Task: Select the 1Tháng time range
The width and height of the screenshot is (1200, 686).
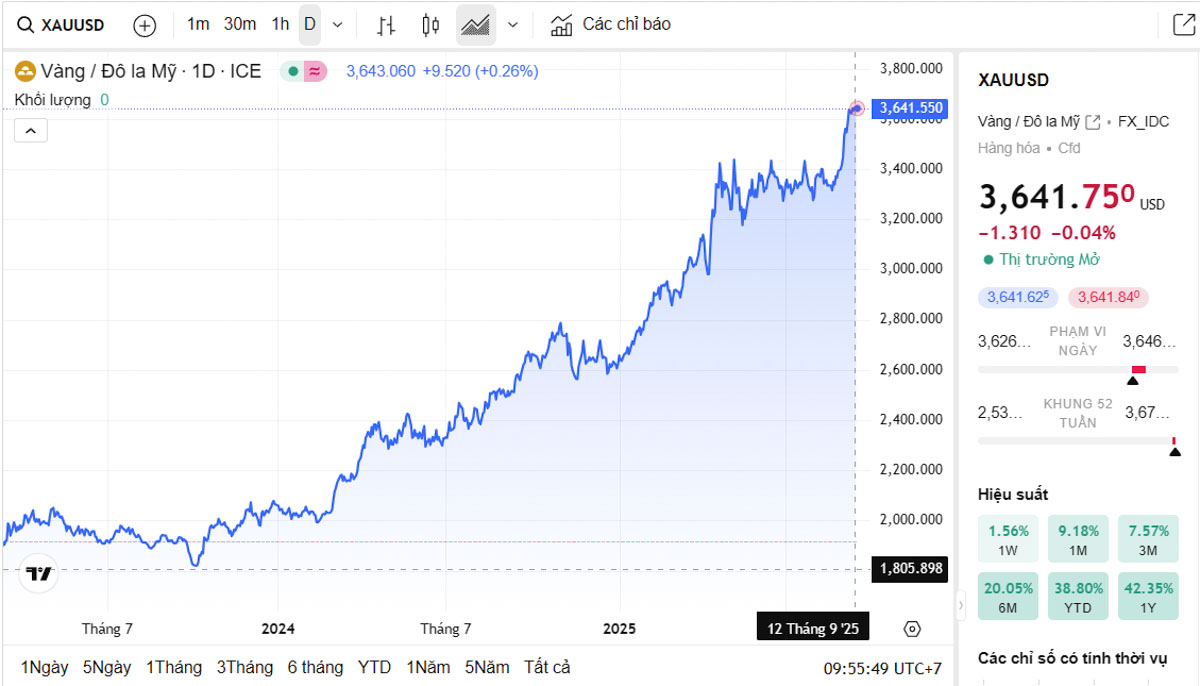Action: (174, 667)
